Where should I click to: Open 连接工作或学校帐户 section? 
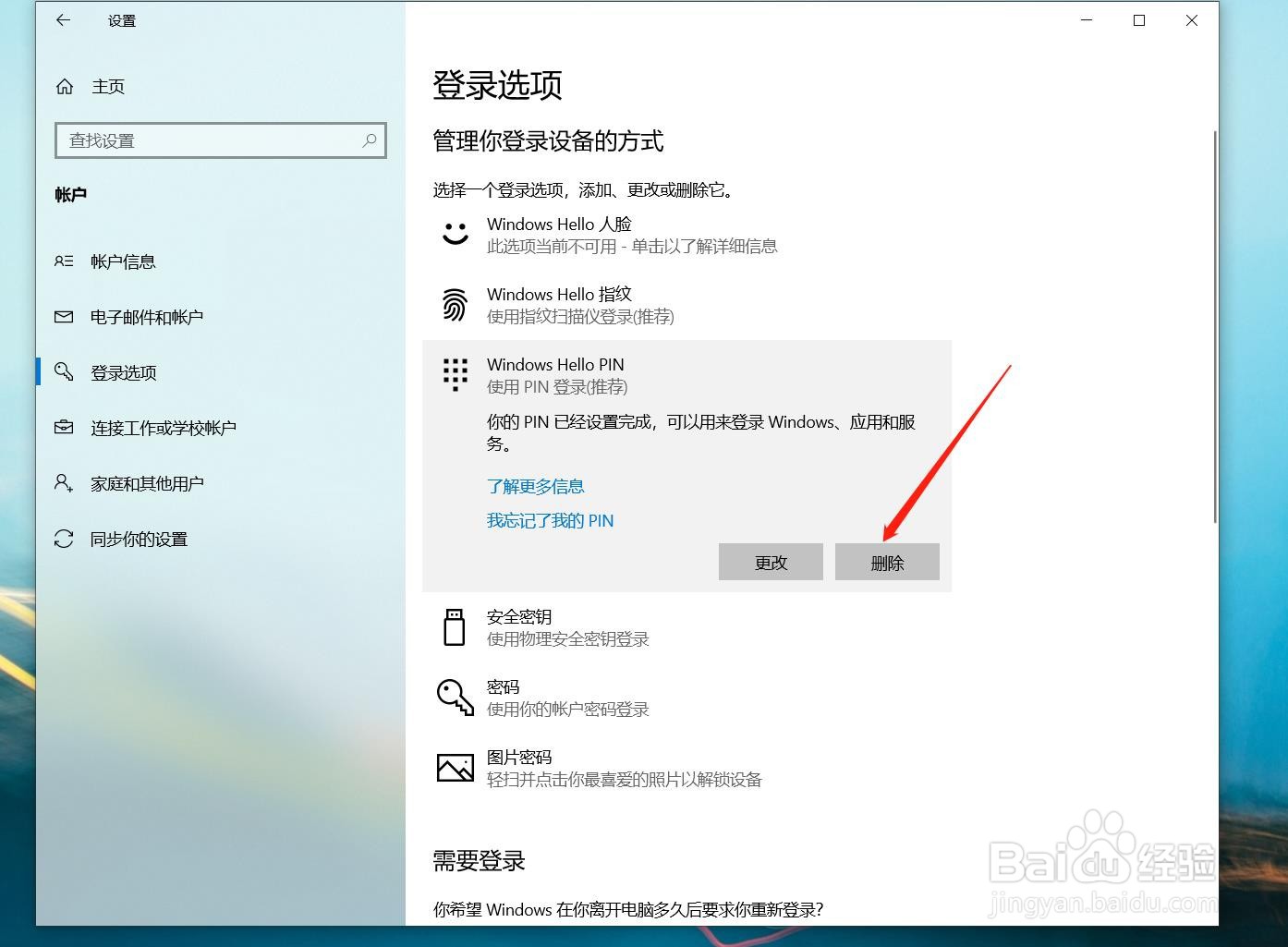point(164,427)
